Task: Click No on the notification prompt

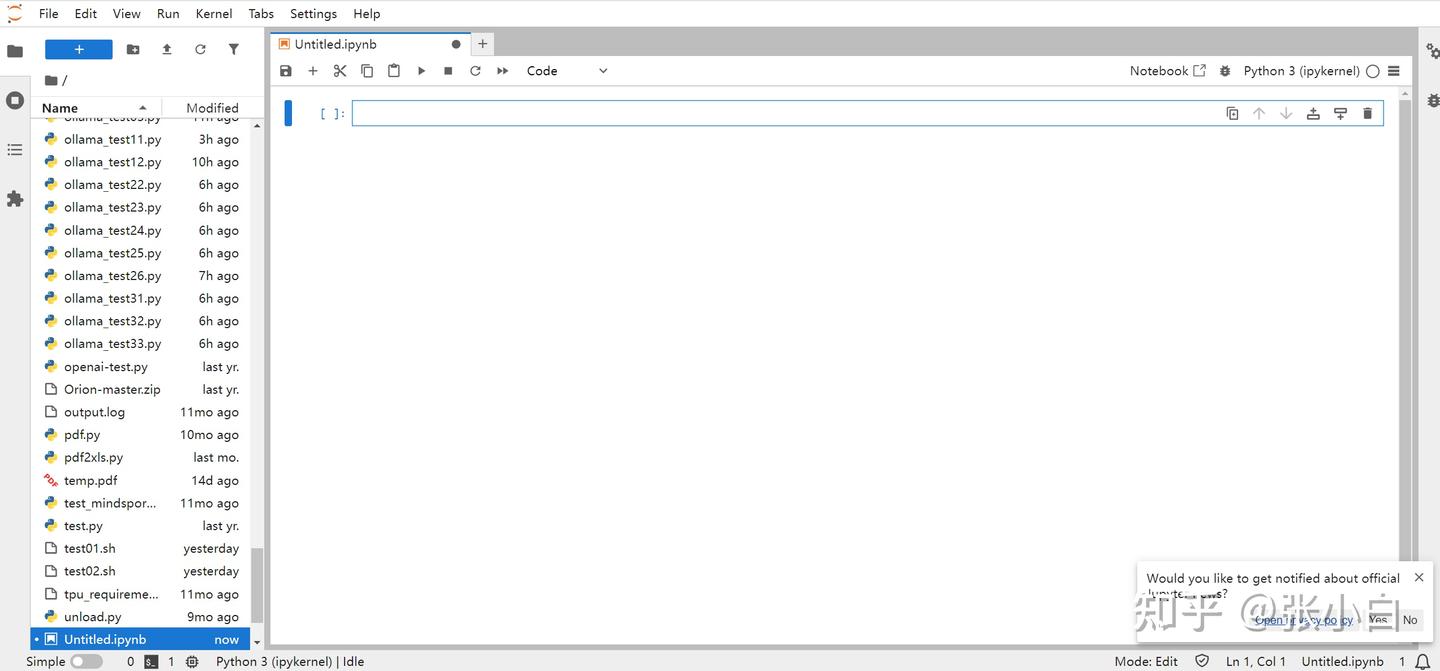Action: pyautogui.click(x=1410, y=620)
